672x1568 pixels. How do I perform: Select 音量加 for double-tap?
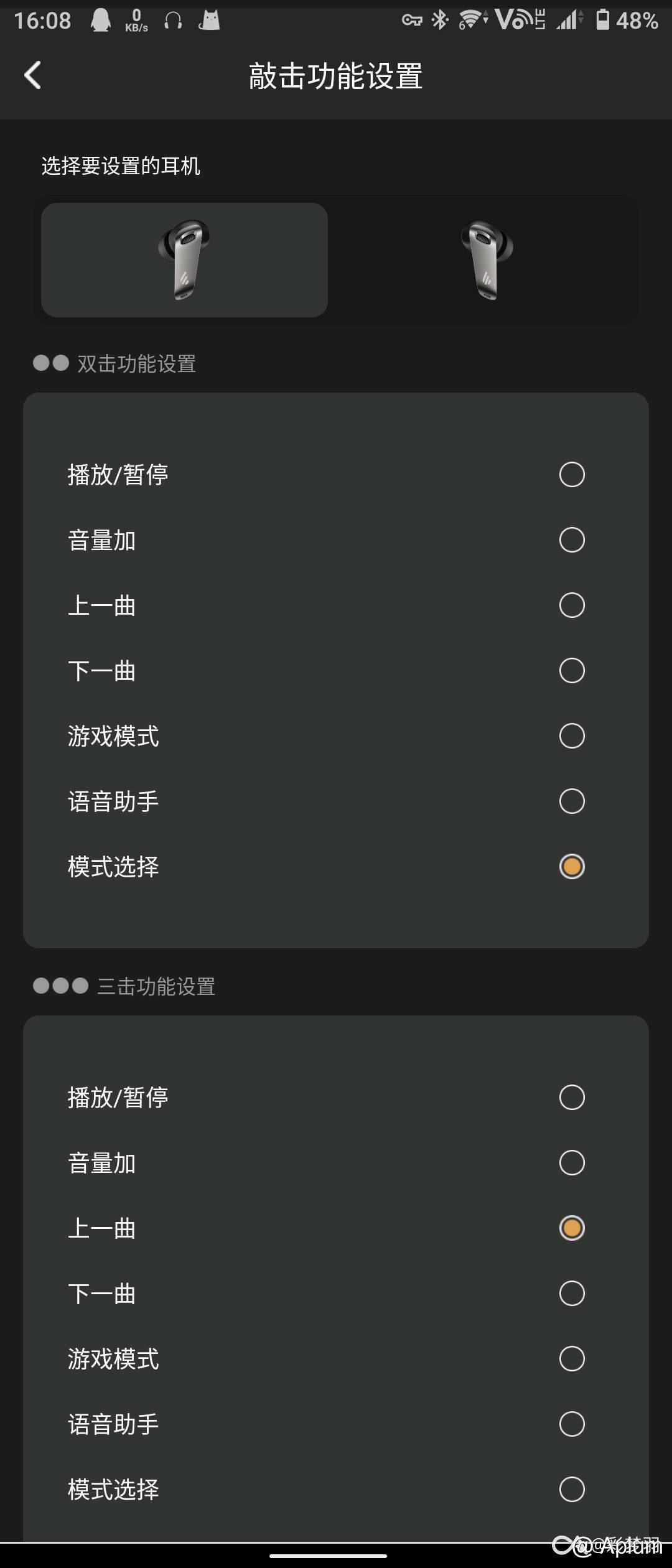pyautogui.click(x=572, y=540)
